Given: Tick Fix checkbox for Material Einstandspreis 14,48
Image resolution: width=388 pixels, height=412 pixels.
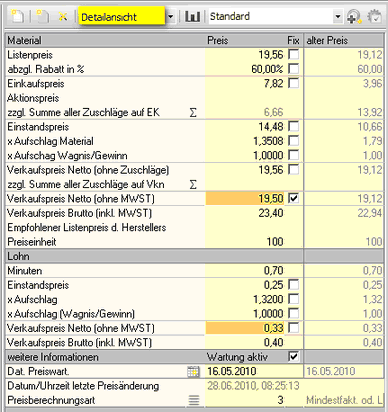Looking at the screenshot, I should tap(294, 126).
